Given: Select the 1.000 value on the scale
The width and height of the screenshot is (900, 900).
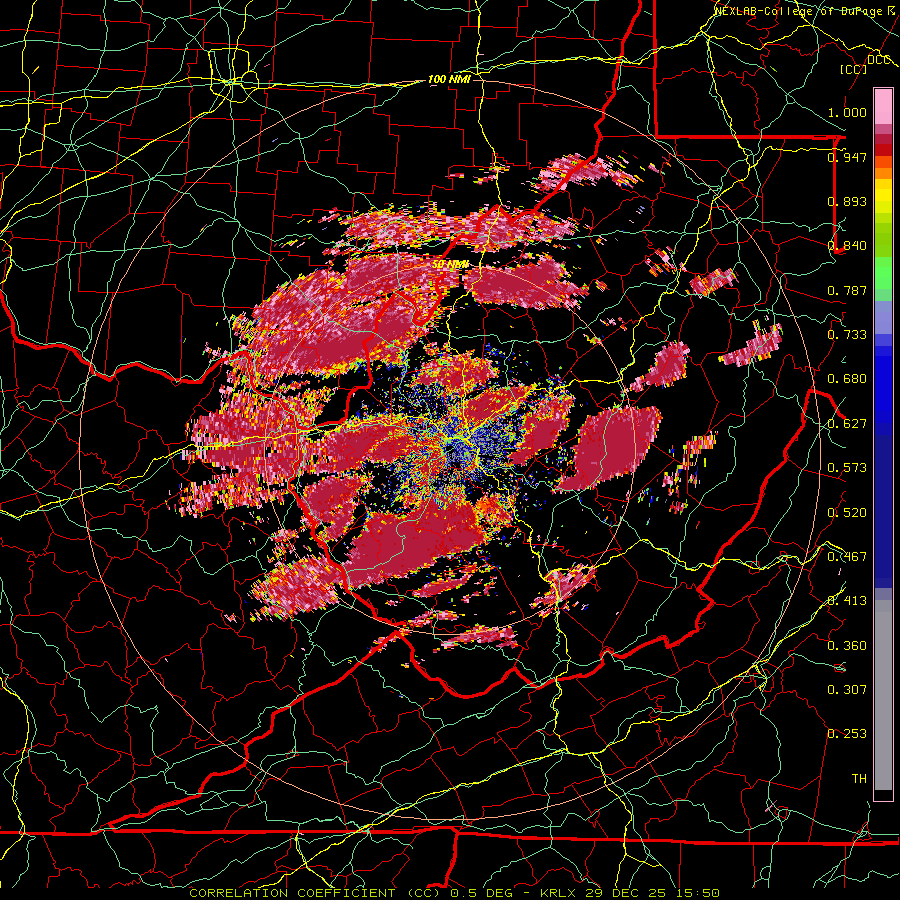Looking at the screenshot, I should [x=847, y=112].
